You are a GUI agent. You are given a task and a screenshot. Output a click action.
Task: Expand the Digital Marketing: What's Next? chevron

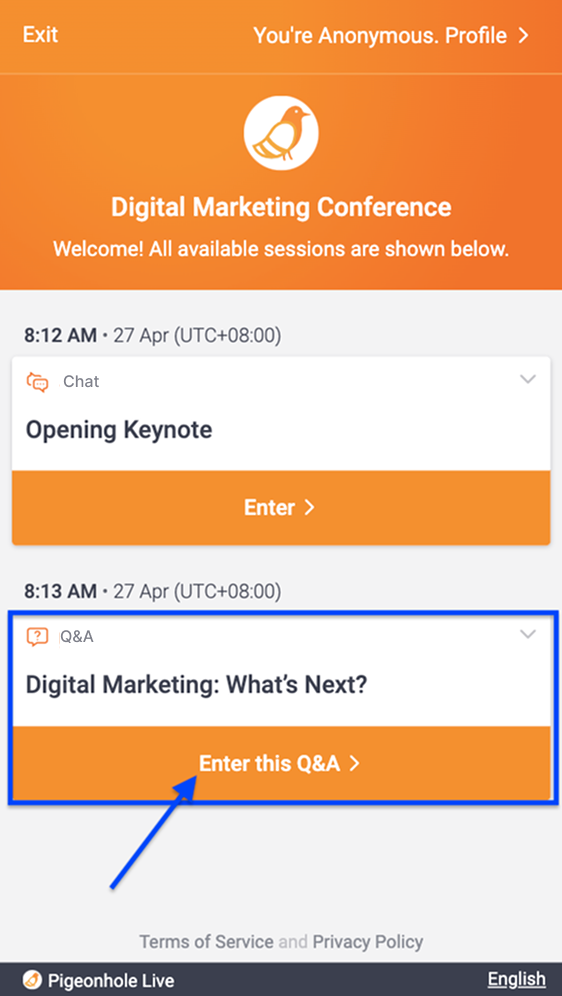click(x=528, y=634)
